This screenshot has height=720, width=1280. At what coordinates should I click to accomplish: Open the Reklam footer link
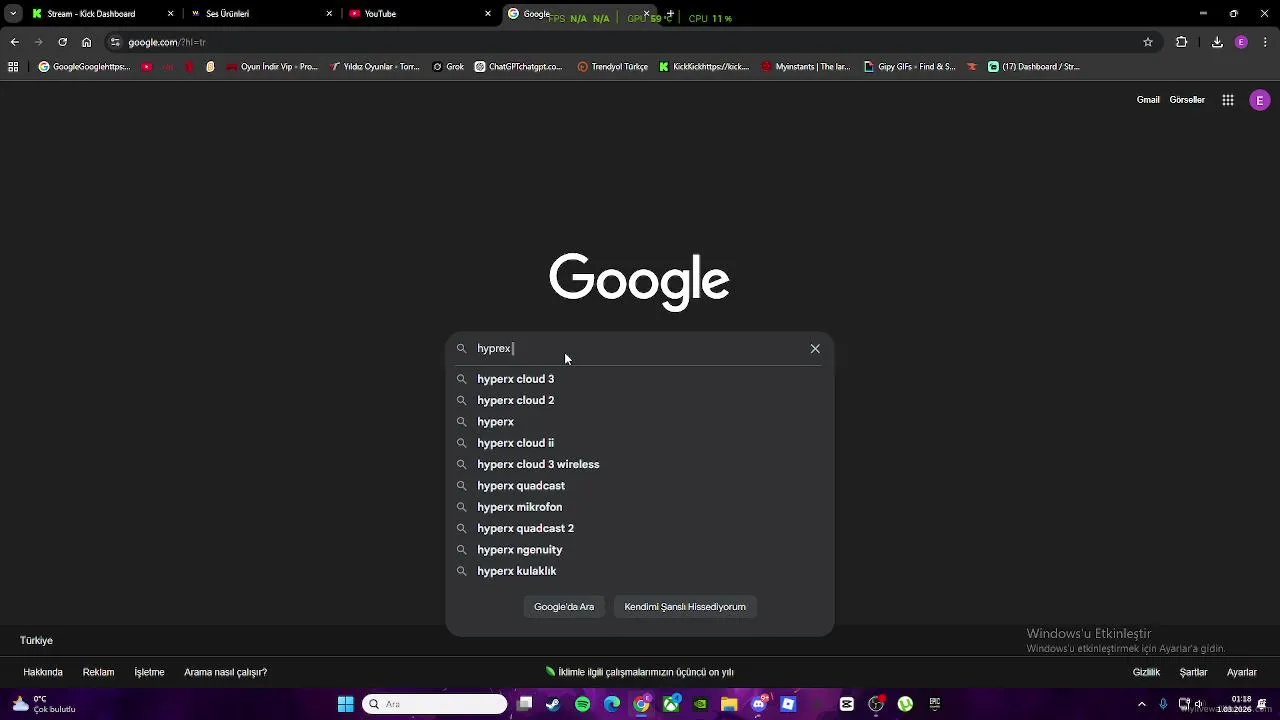98,672
